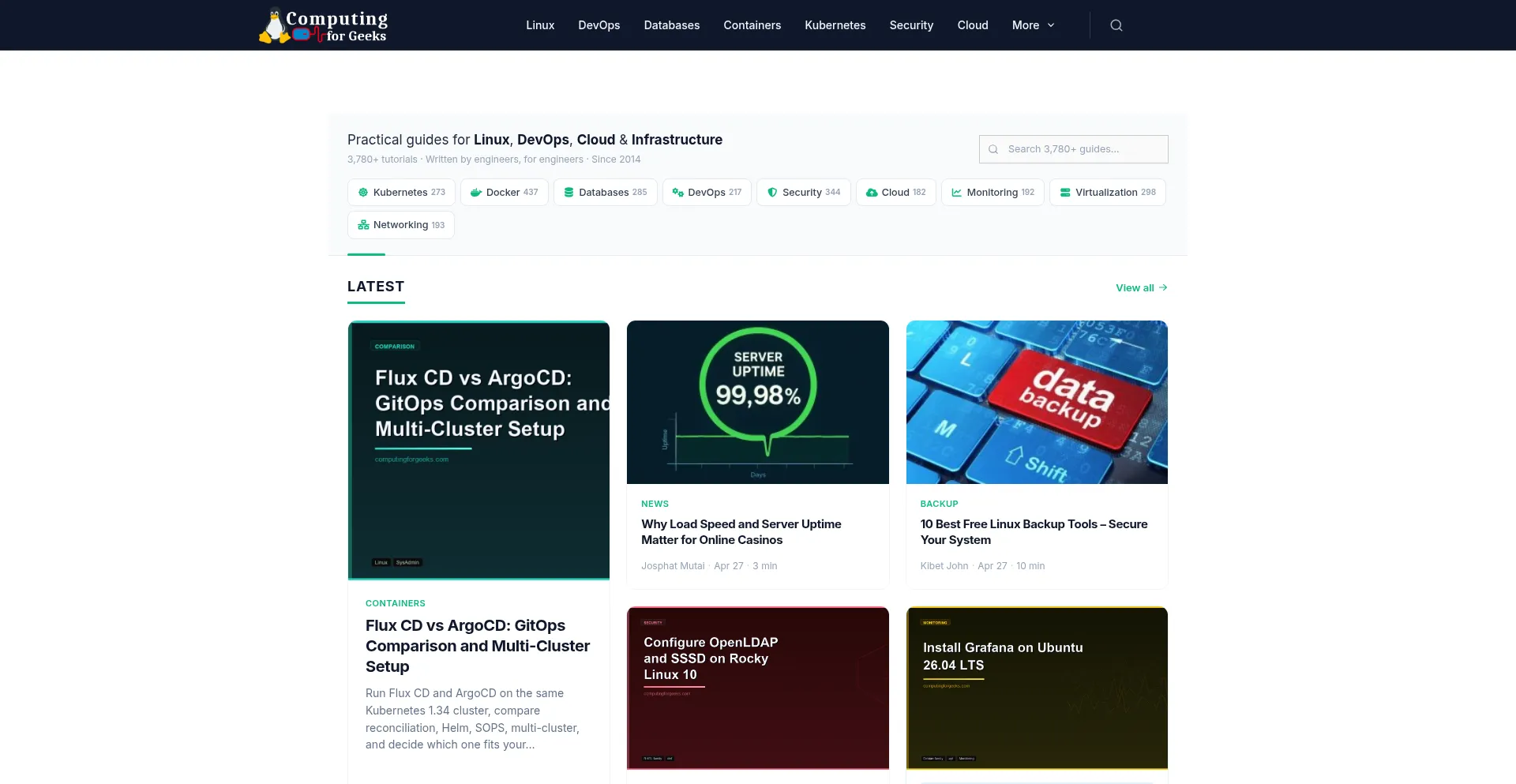Click the Flux CD article excerpt text
Screen dimensions: 1516x784
click(474, 719)
